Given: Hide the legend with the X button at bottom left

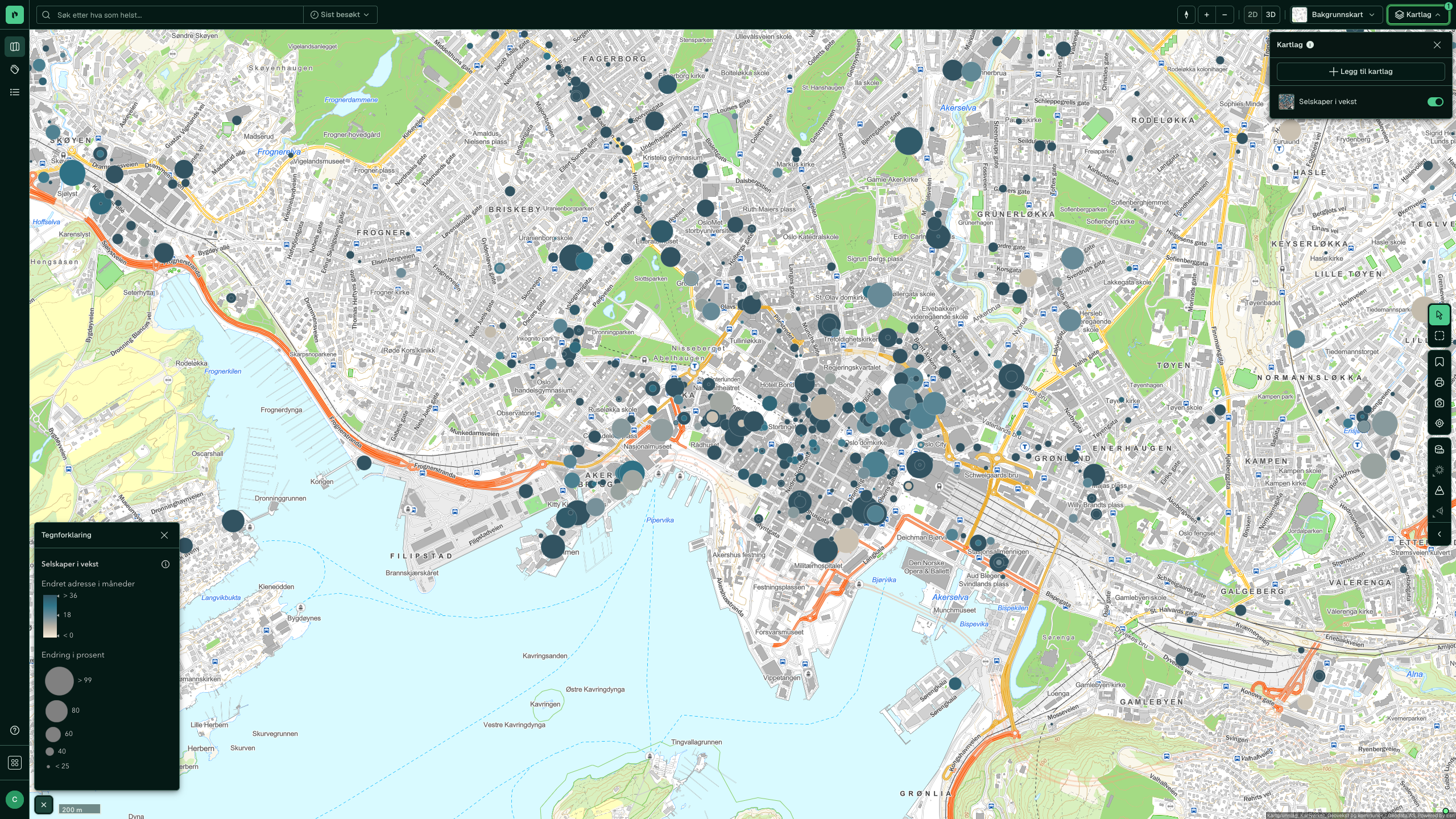Looking at the screenshot, I should (44, 805).
